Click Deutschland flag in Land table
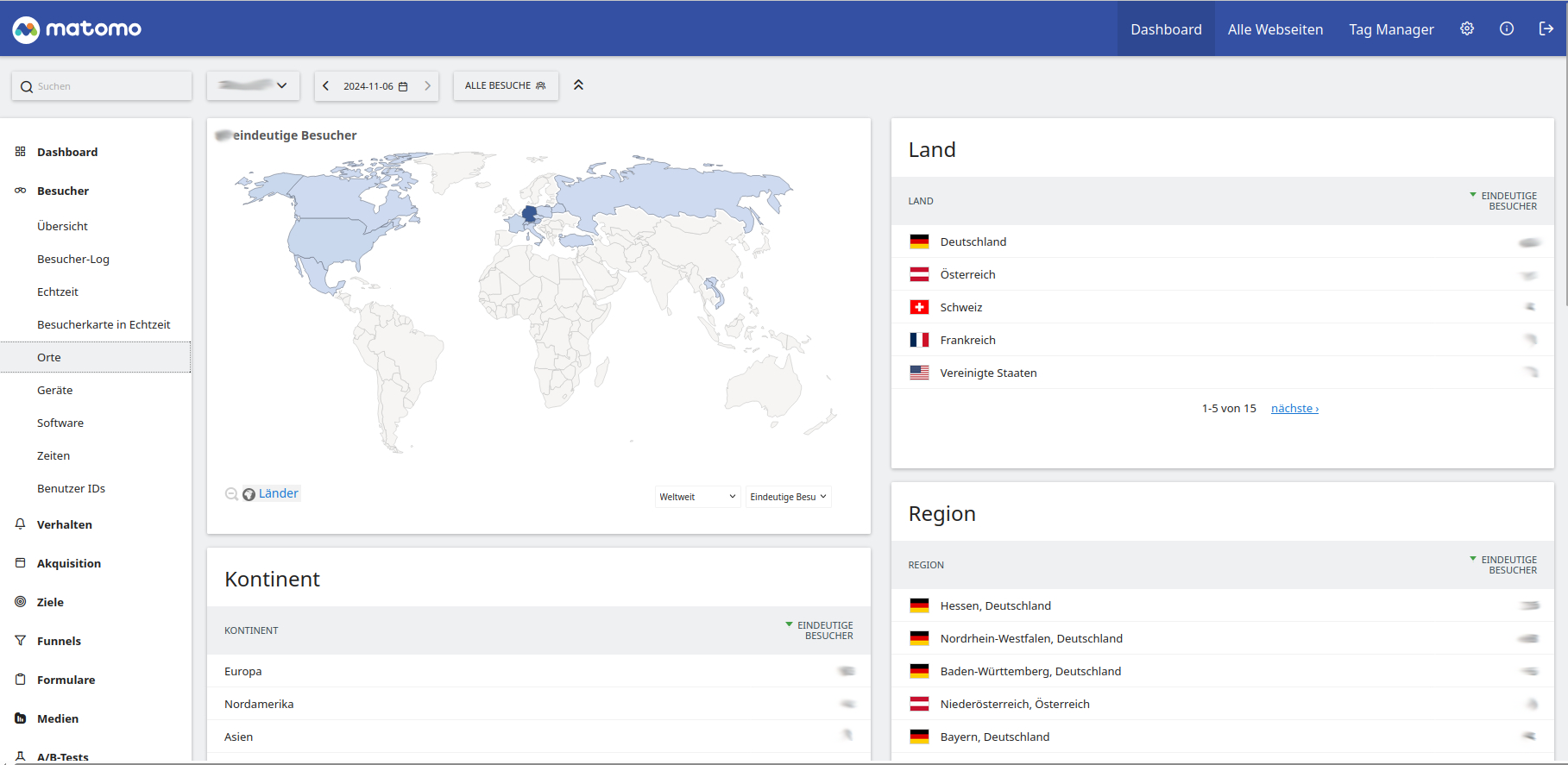1568x765 pixels. (919, 241)
